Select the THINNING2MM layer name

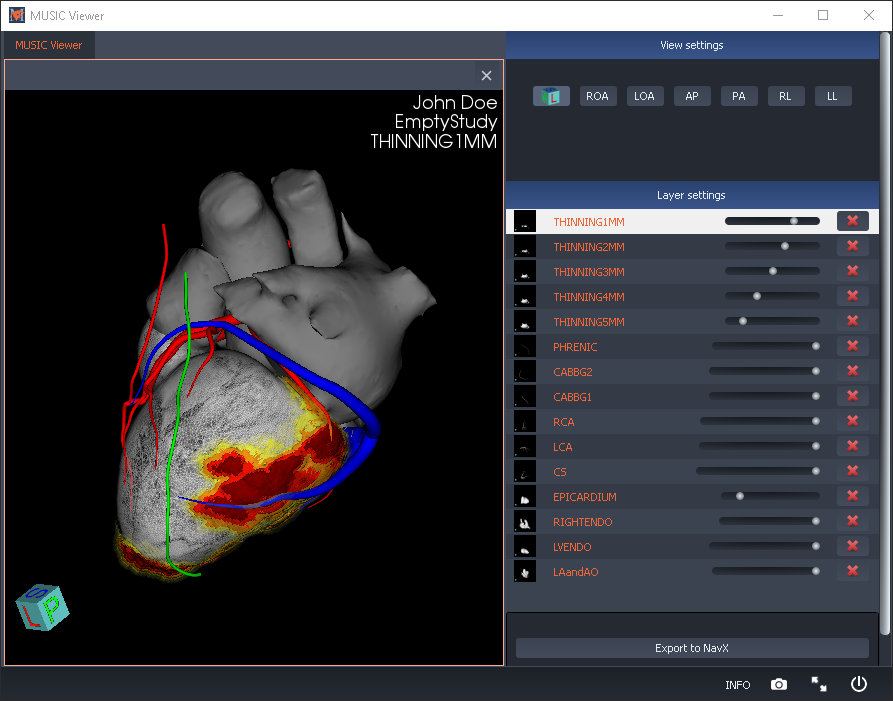[x=589, y=247]
